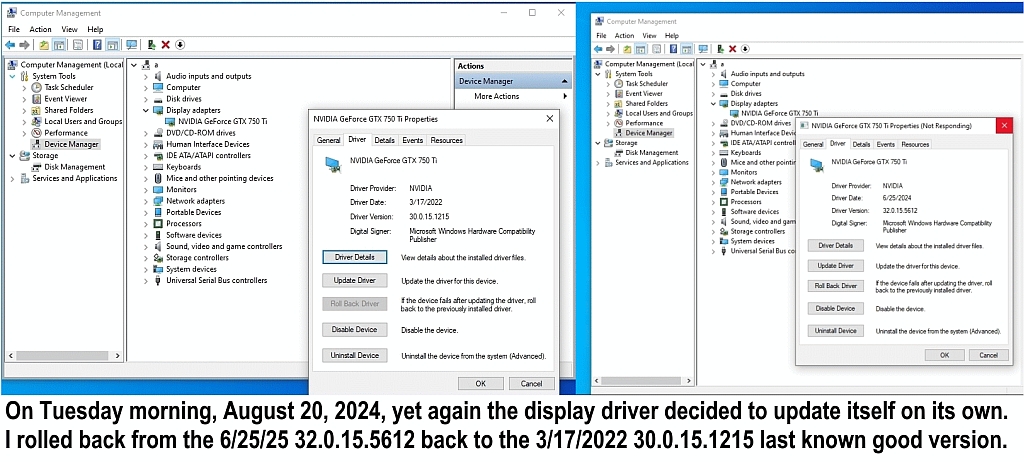Select Sound, video and game controllers, left
This screenshot has height=462, width=1024.
coord(224,246)
